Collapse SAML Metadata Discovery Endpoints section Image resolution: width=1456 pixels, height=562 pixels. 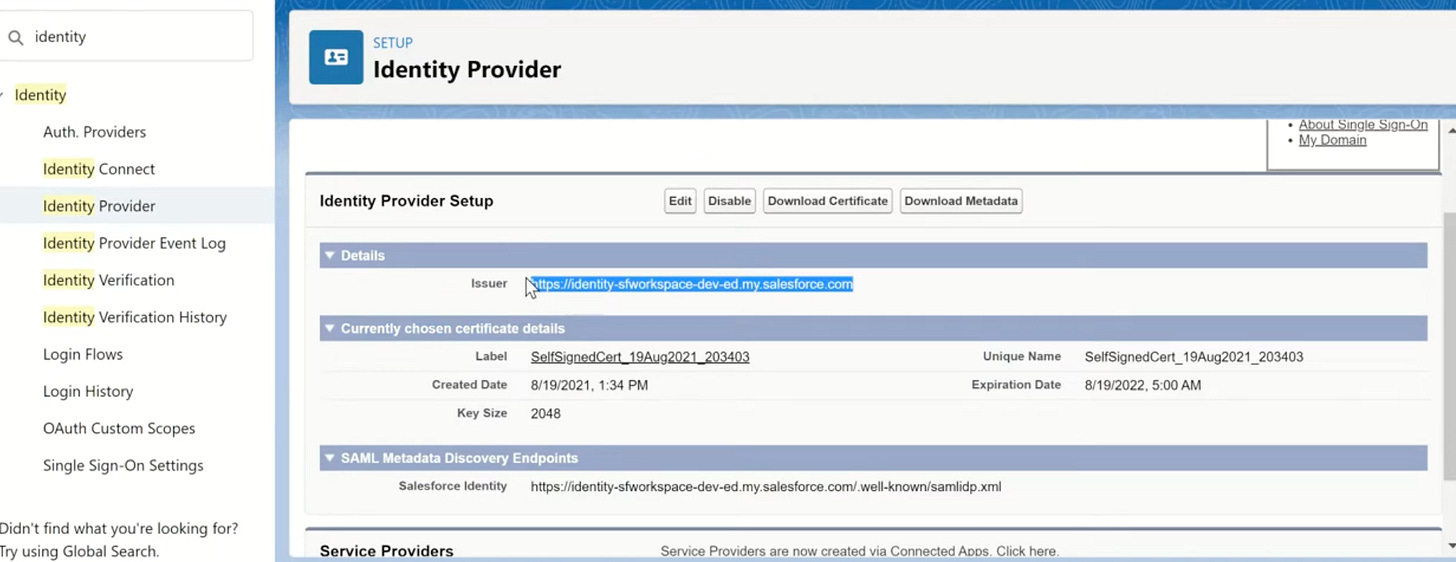(x=329, y=458)
